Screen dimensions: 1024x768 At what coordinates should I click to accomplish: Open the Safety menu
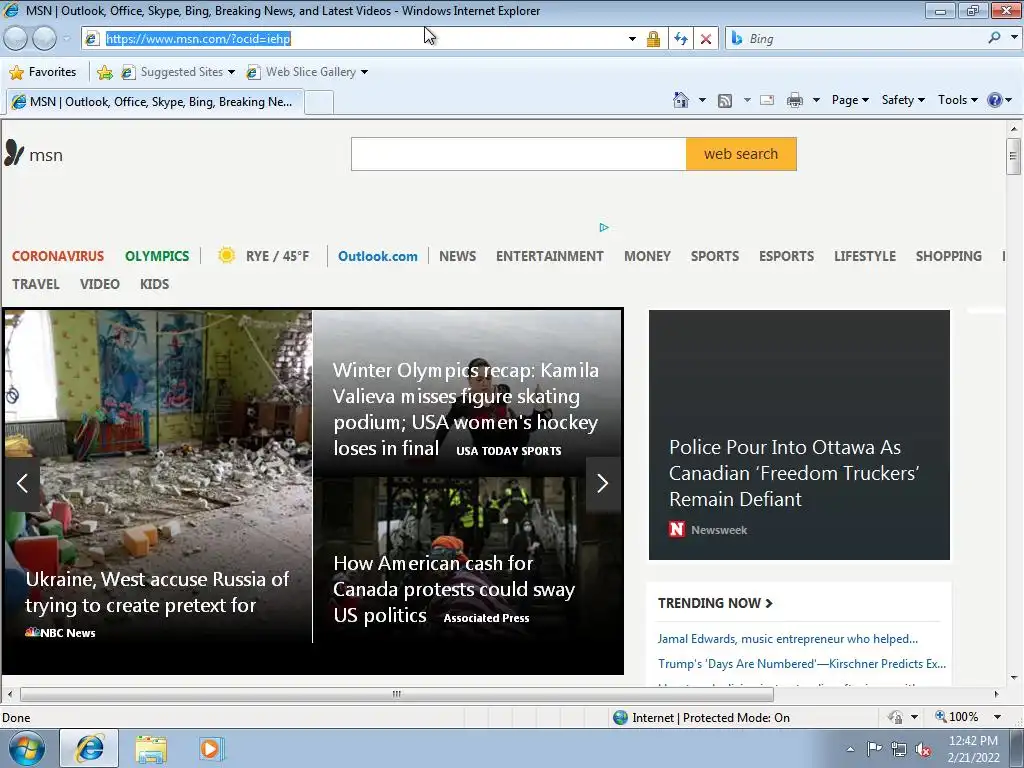[x=903, y=100]
